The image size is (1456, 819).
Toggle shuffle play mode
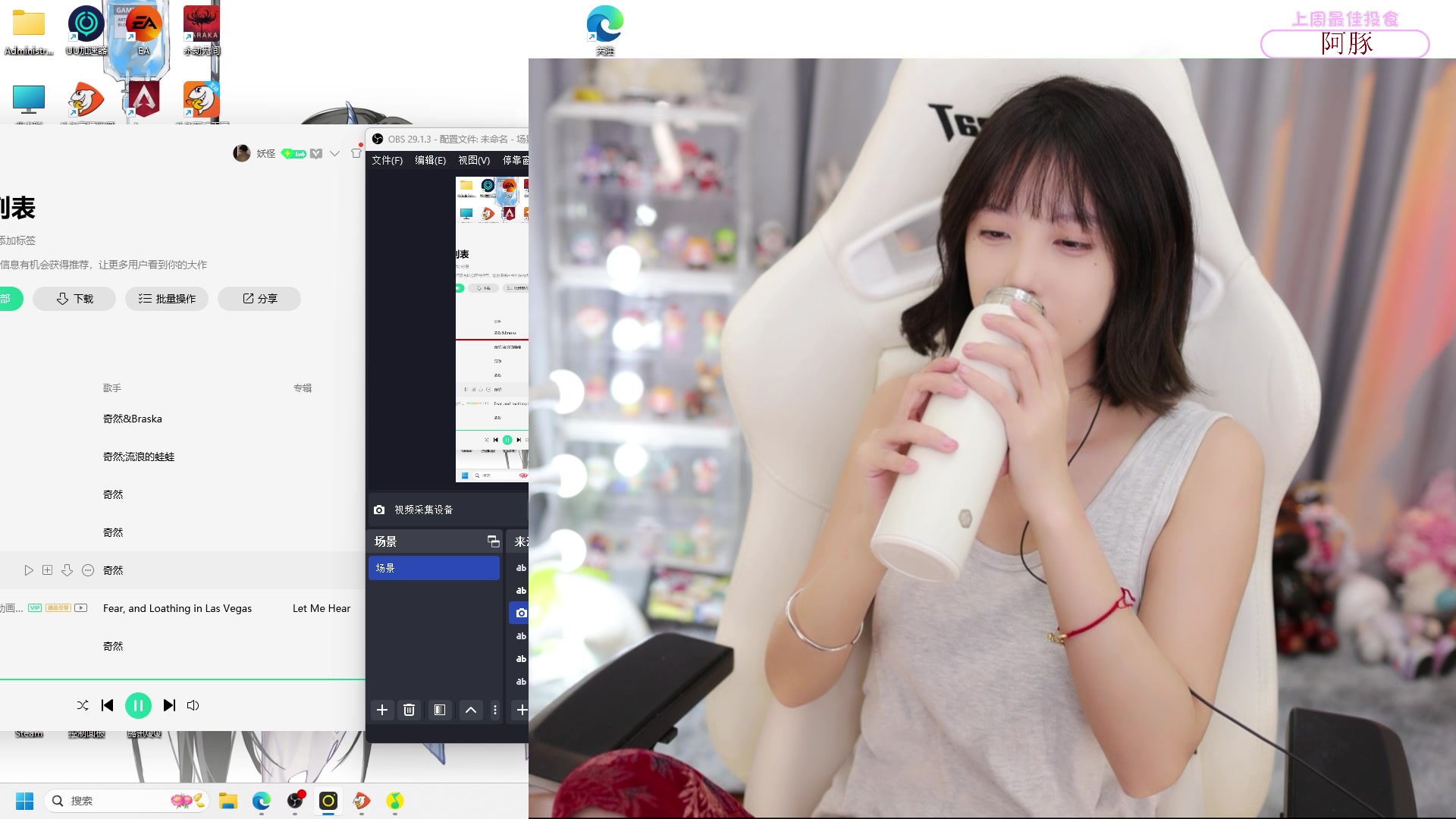83,705
